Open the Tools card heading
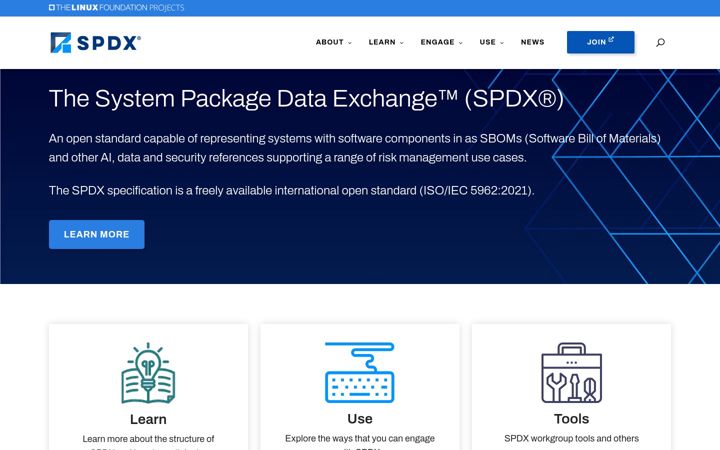Screen dimensions: 720x450 pyautogui.click(x=571, y=419)
